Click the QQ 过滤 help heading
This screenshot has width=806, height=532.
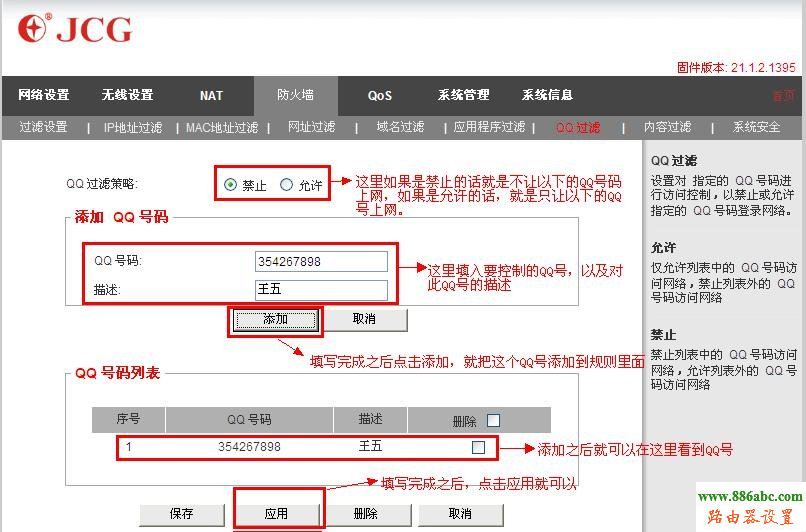pyautogui.click(x=674, y=160)
